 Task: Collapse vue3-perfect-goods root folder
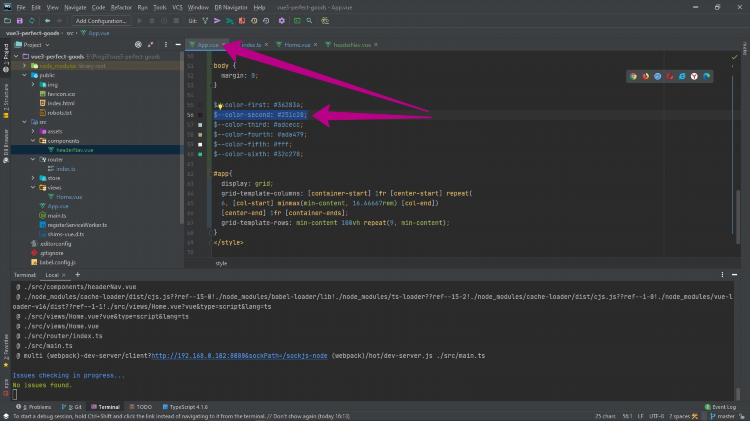(x=16, y=56)
